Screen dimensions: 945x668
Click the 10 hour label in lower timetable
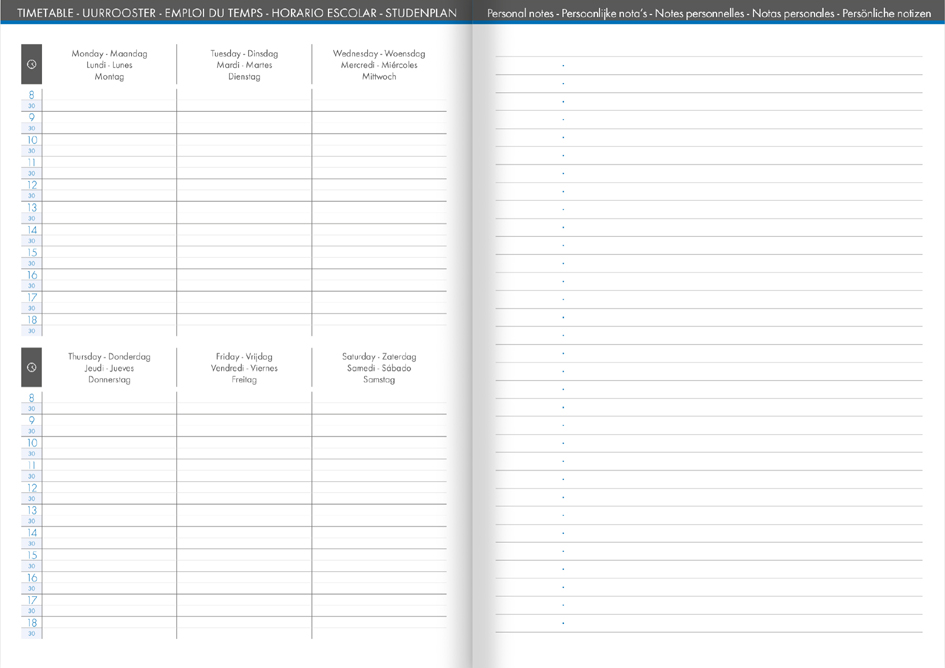pyautogui.click(x=31, y=443)
